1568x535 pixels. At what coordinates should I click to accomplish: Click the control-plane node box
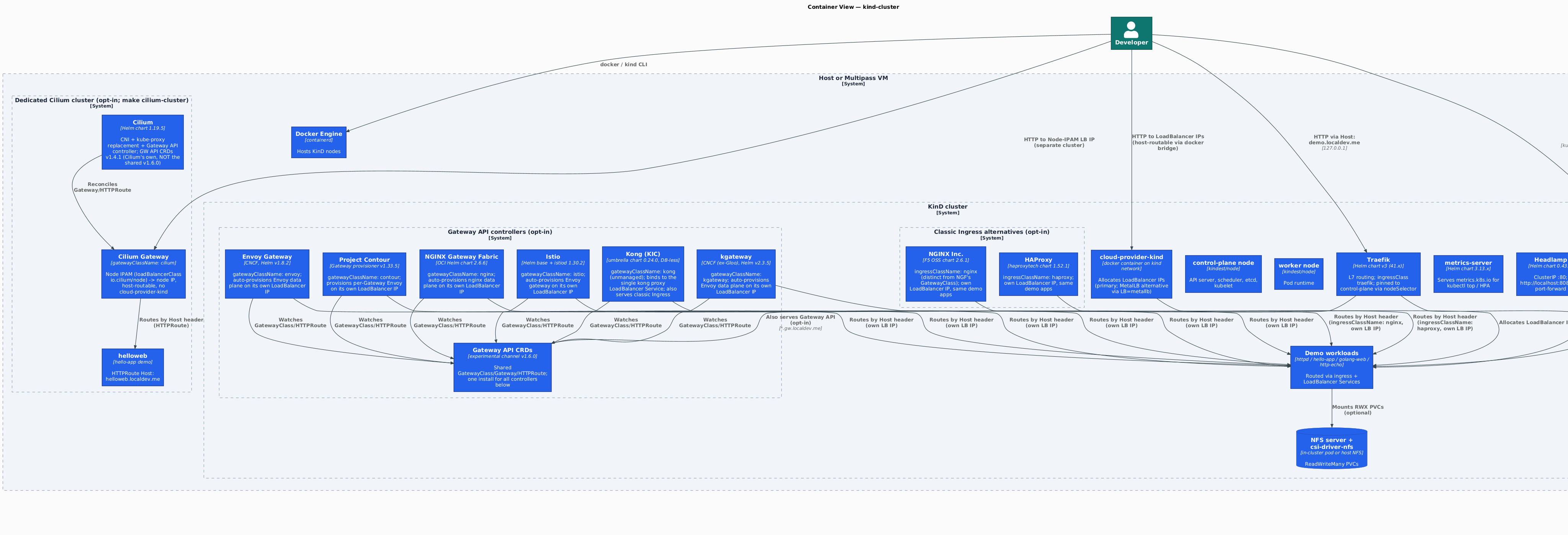click(x=1223, y=274)
